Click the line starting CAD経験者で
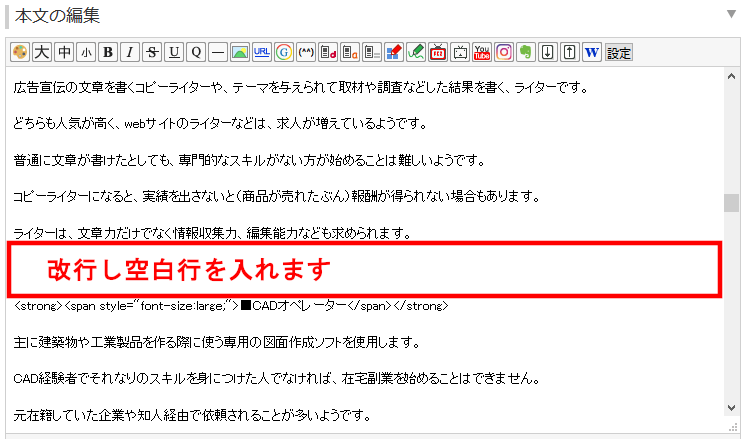Viewport: 747px width, 439px height. click(277, 379)
